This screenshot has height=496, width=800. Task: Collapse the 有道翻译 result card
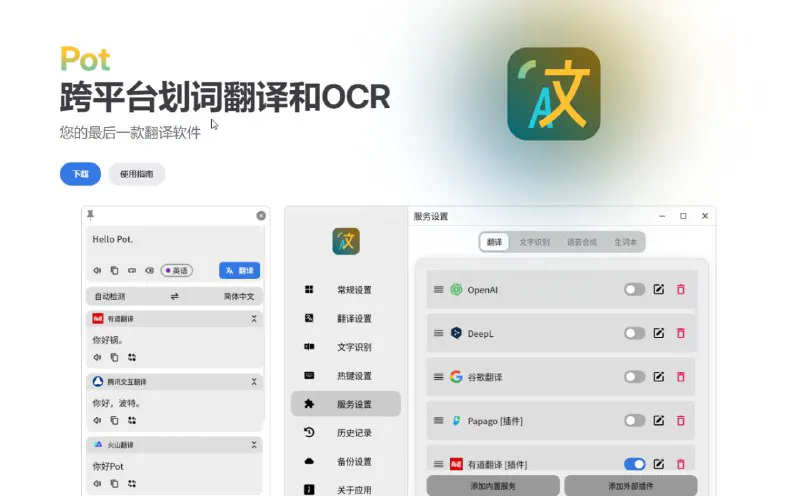(254, 319)
